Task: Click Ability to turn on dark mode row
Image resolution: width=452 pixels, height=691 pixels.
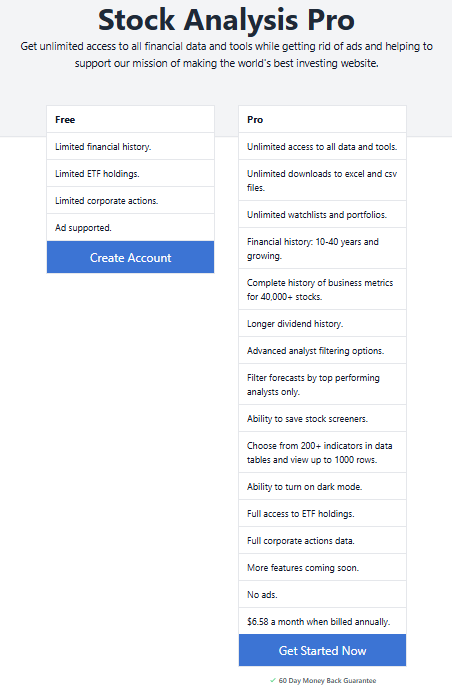Action: 322,487
